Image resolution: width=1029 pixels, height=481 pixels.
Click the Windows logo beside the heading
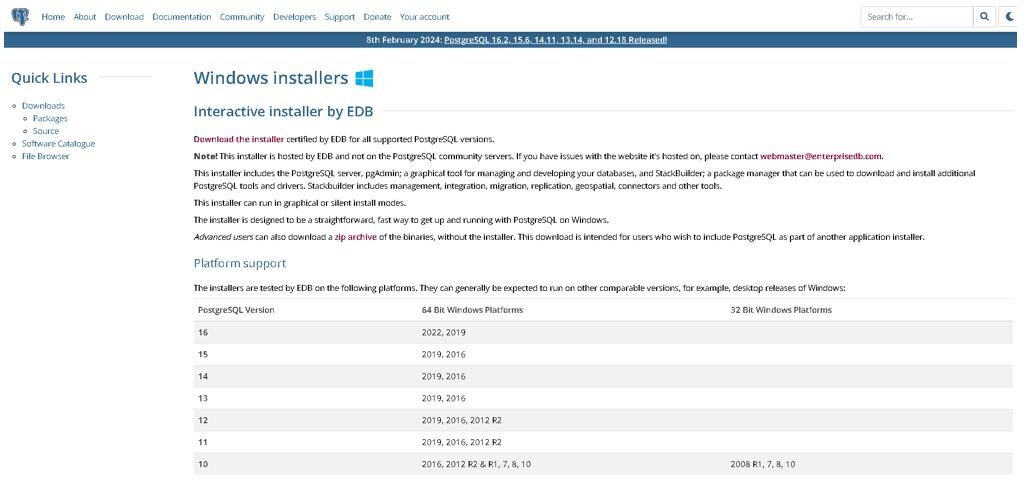click(364, 78)
